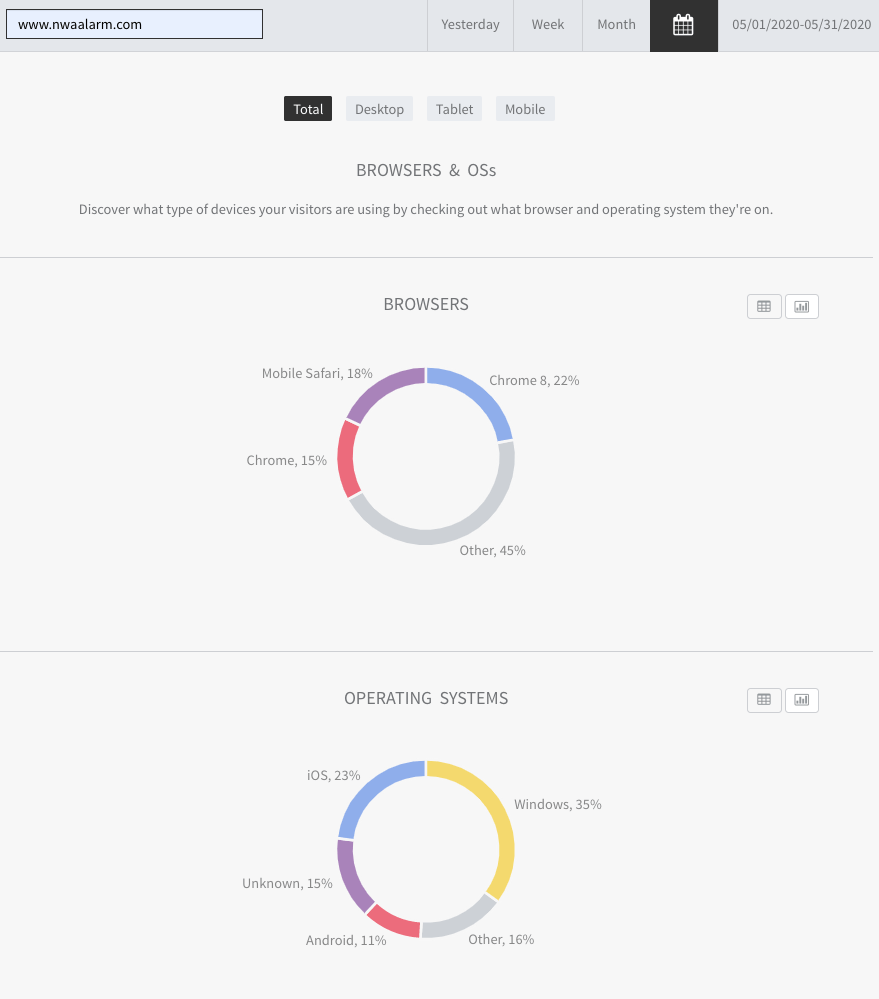Click the www.nwaalarm.com site field
Screen dimensions: 879x999
tap(134, 24)
